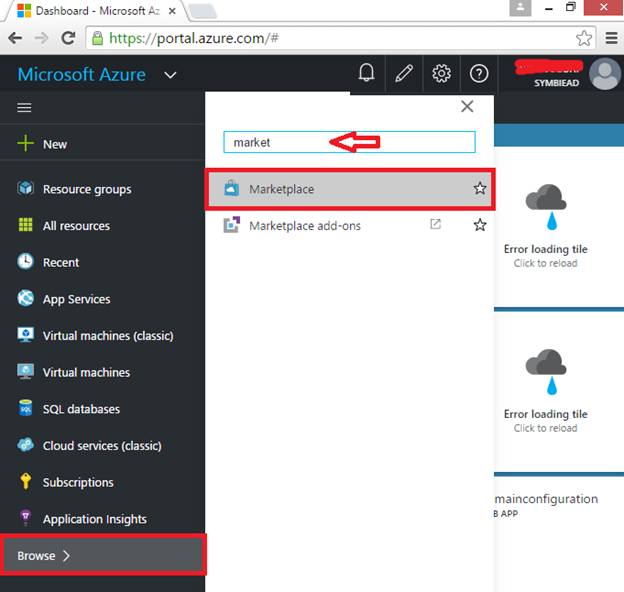624x592 pixels.
Task: Bookmark this page with the star
Action: coord(584,38)
